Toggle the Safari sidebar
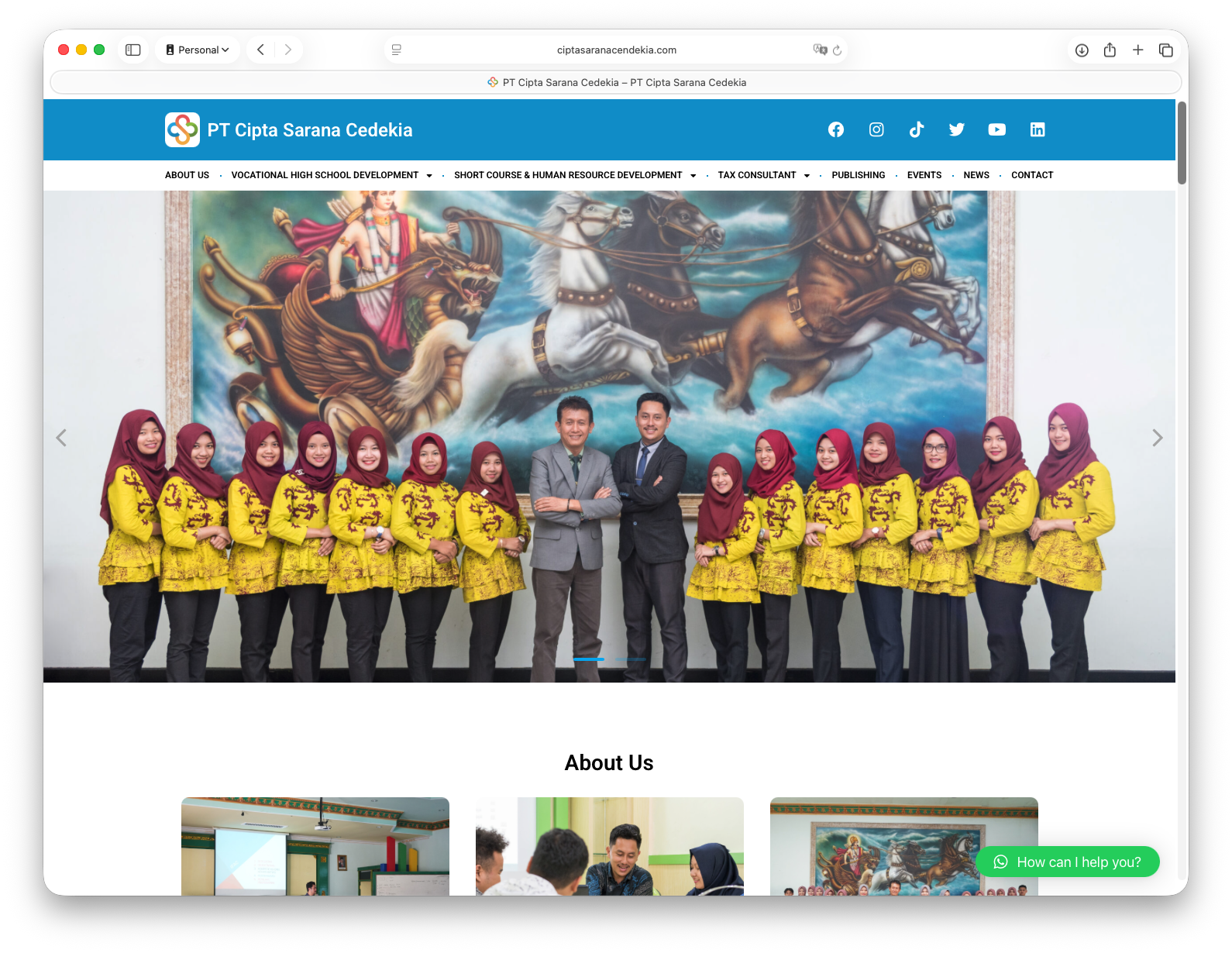The height and width of the screenshot is (953, 1232). pos(133,50)
